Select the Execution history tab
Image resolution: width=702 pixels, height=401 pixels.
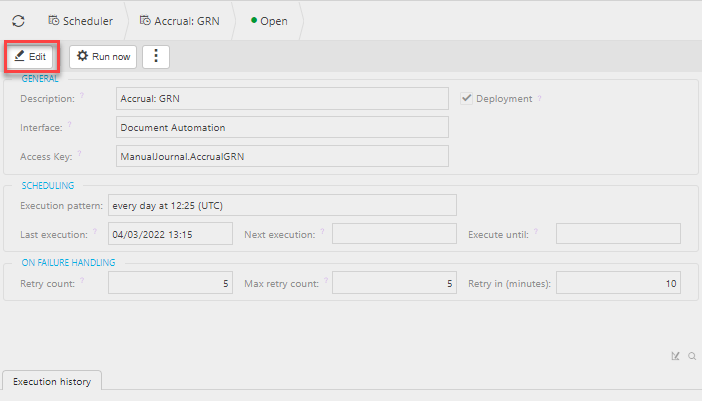[x=52, y=381]
